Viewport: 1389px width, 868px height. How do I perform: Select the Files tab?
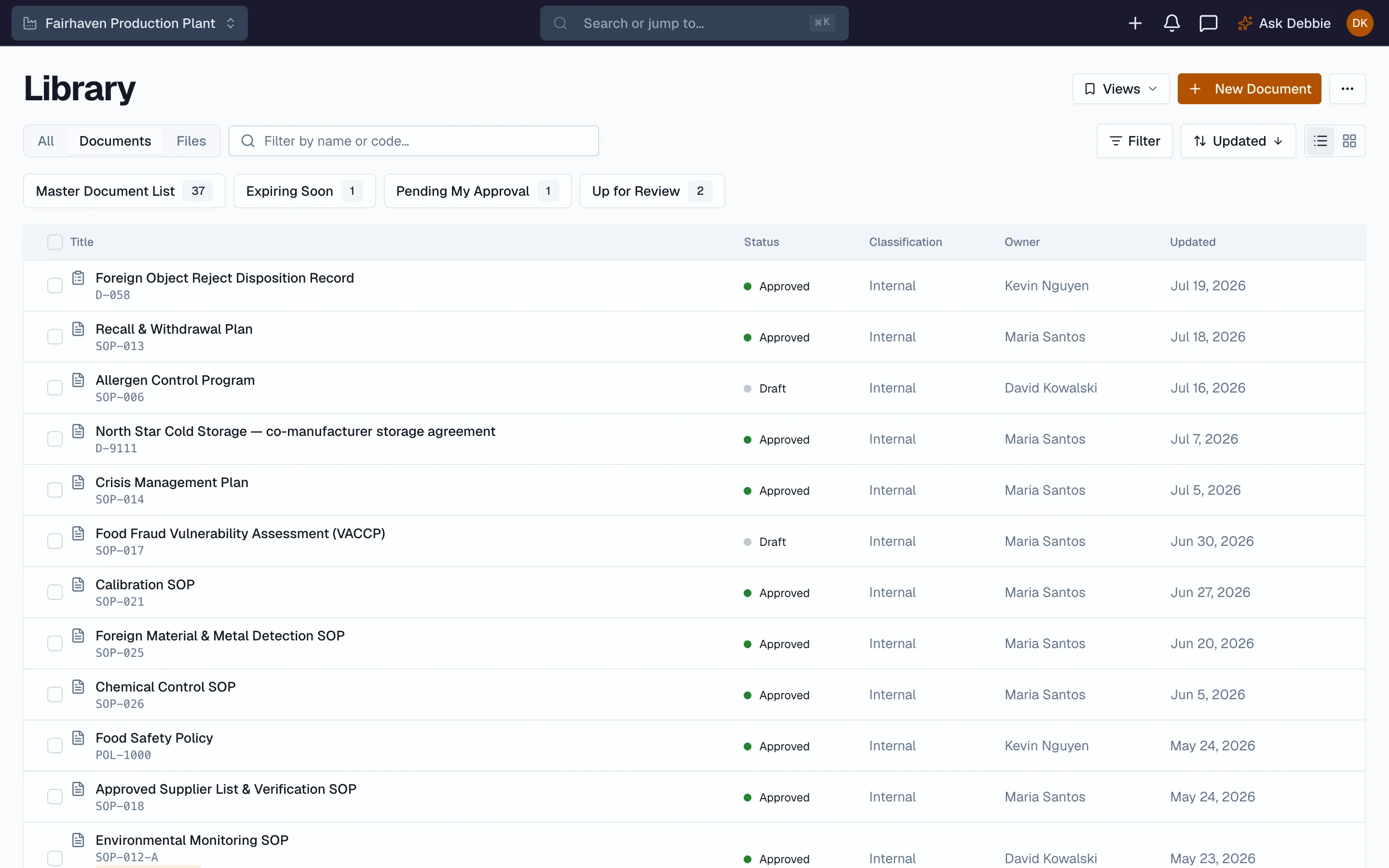[x=191, y=141]
